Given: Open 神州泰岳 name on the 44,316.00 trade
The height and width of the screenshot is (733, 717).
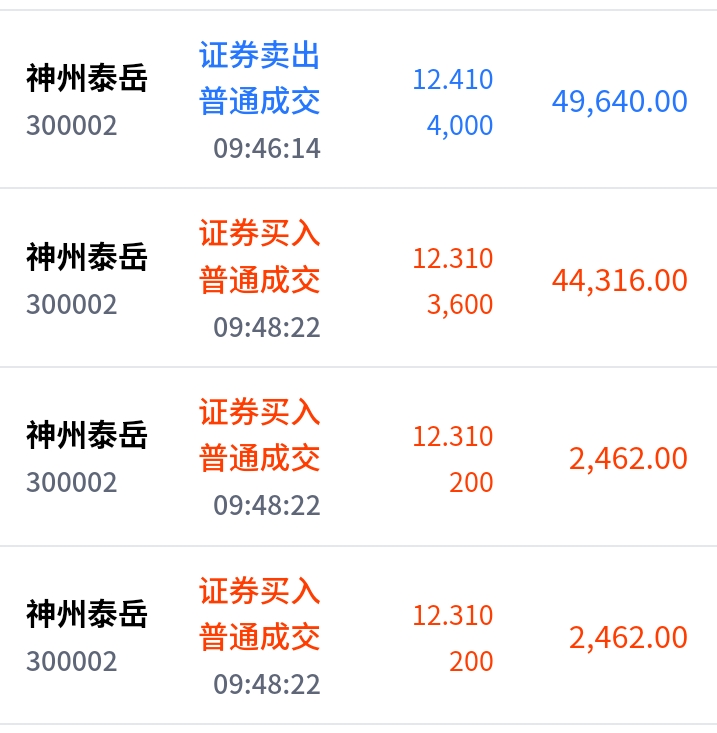Looking at the screenshot, I should 87,258.
